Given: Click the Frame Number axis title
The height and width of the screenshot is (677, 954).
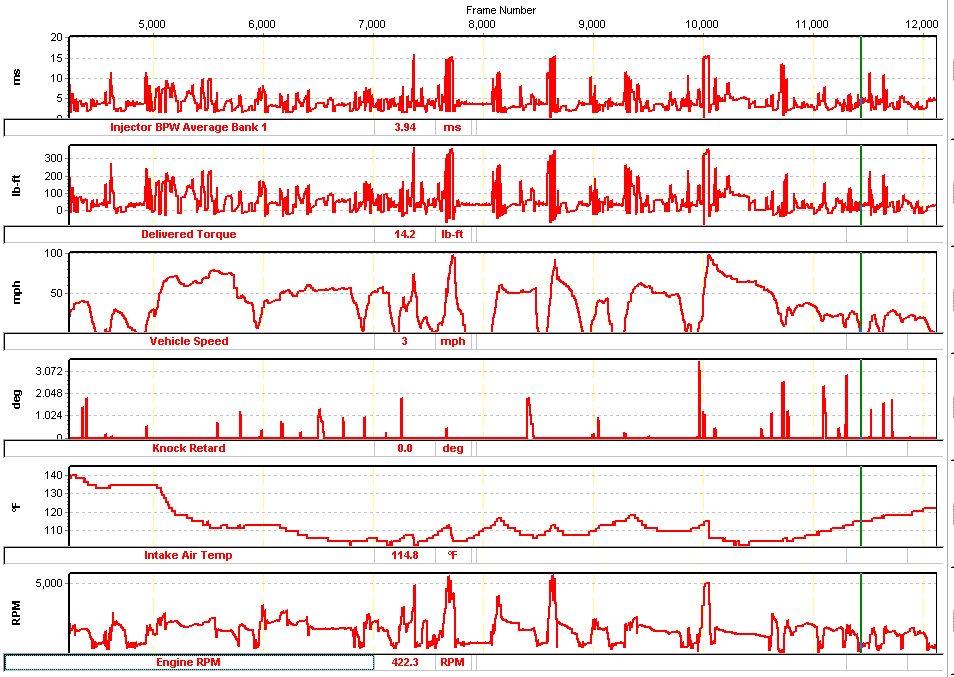Looking at the screenshot, I should click(501, 10).
